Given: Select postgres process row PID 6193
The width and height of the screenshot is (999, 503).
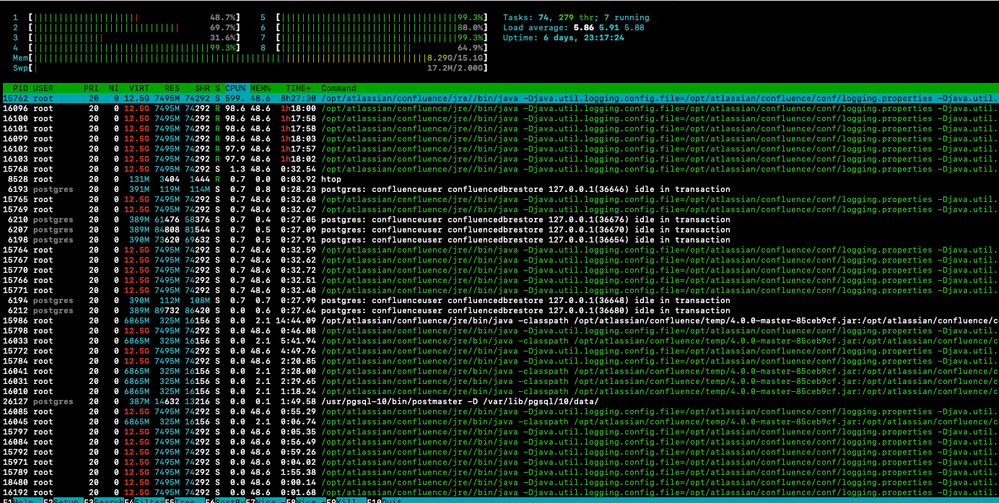Looking at the screenshot, I should click(x=500, y=190).
